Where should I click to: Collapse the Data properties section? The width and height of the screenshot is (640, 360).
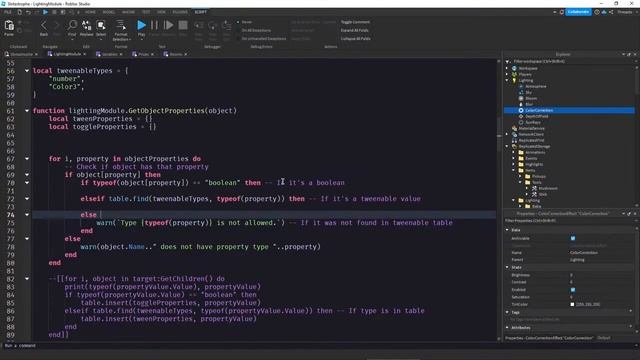point(507,230)
